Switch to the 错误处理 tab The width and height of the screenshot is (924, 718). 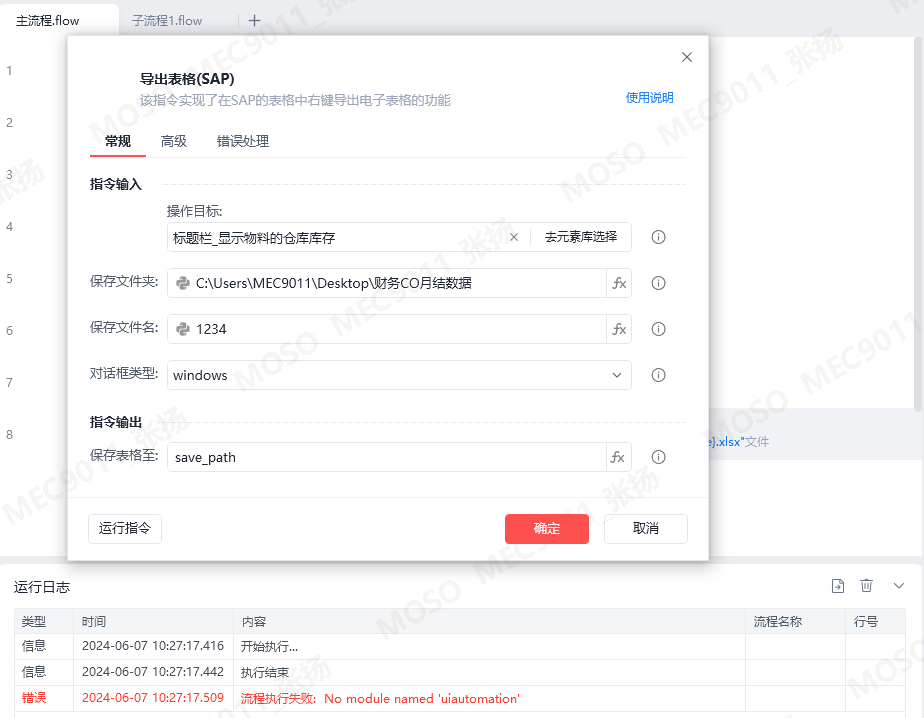pos(243,141)
